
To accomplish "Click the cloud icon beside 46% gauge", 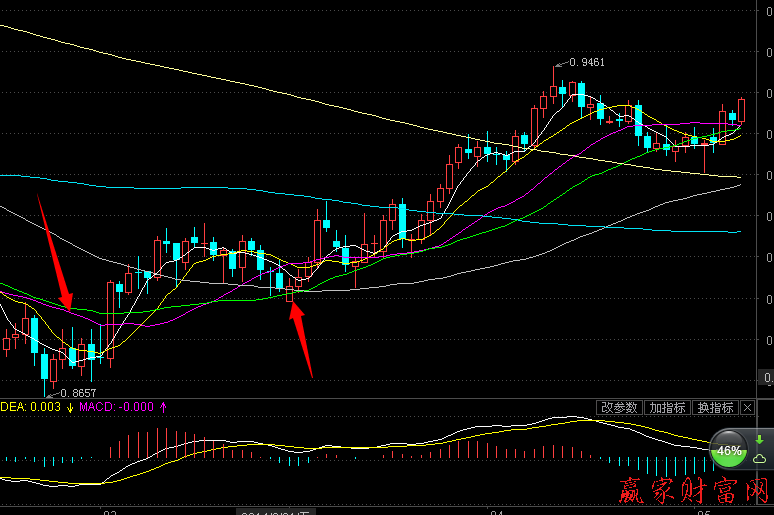I will 760,459.
